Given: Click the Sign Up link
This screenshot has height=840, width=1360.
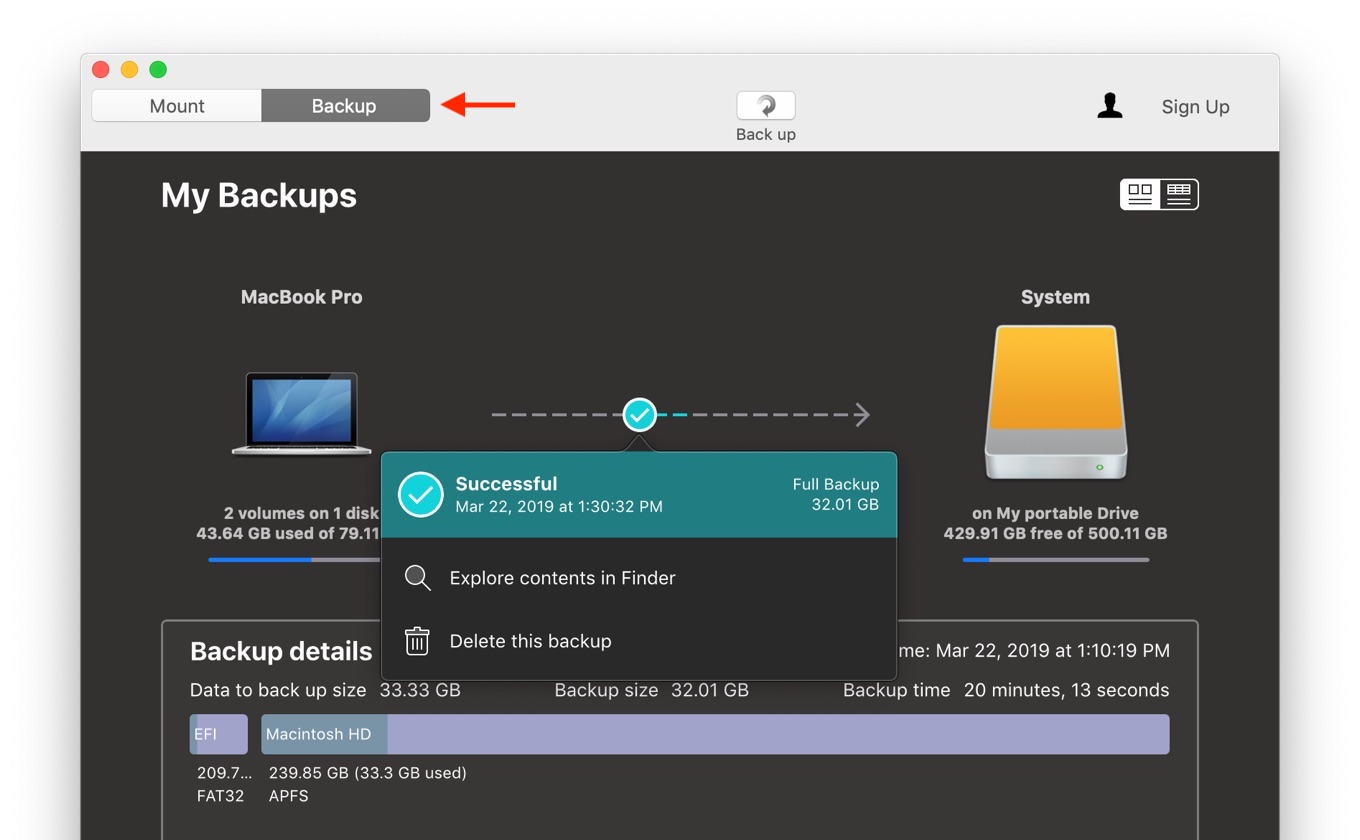Looking at the screenshot, I should point(1195,107).
